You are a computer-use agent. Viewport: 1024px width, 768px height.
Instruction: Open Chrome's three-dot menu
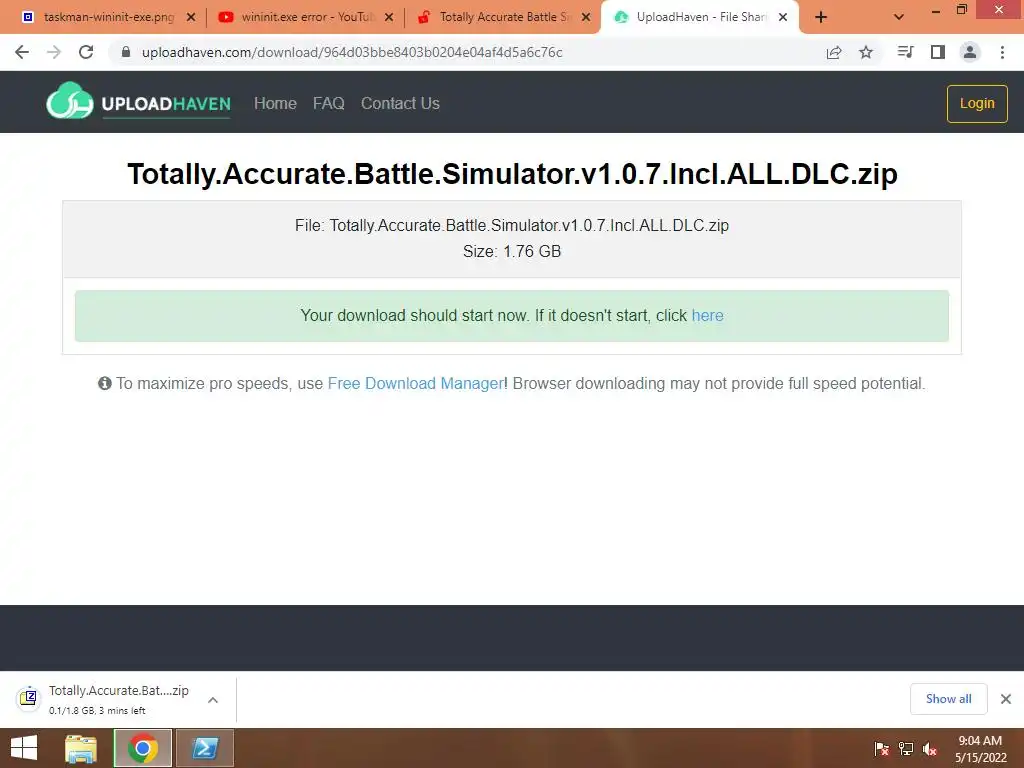(x=1002, y=52)
